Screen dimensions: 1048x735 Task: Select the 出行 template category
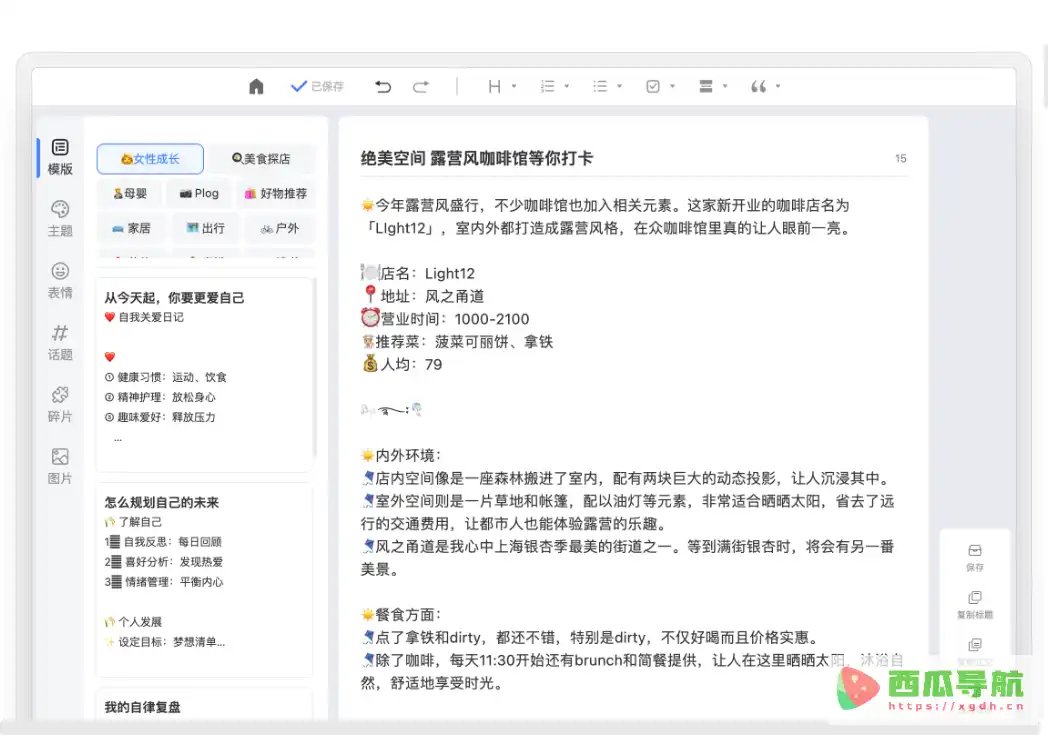point(206,229)
